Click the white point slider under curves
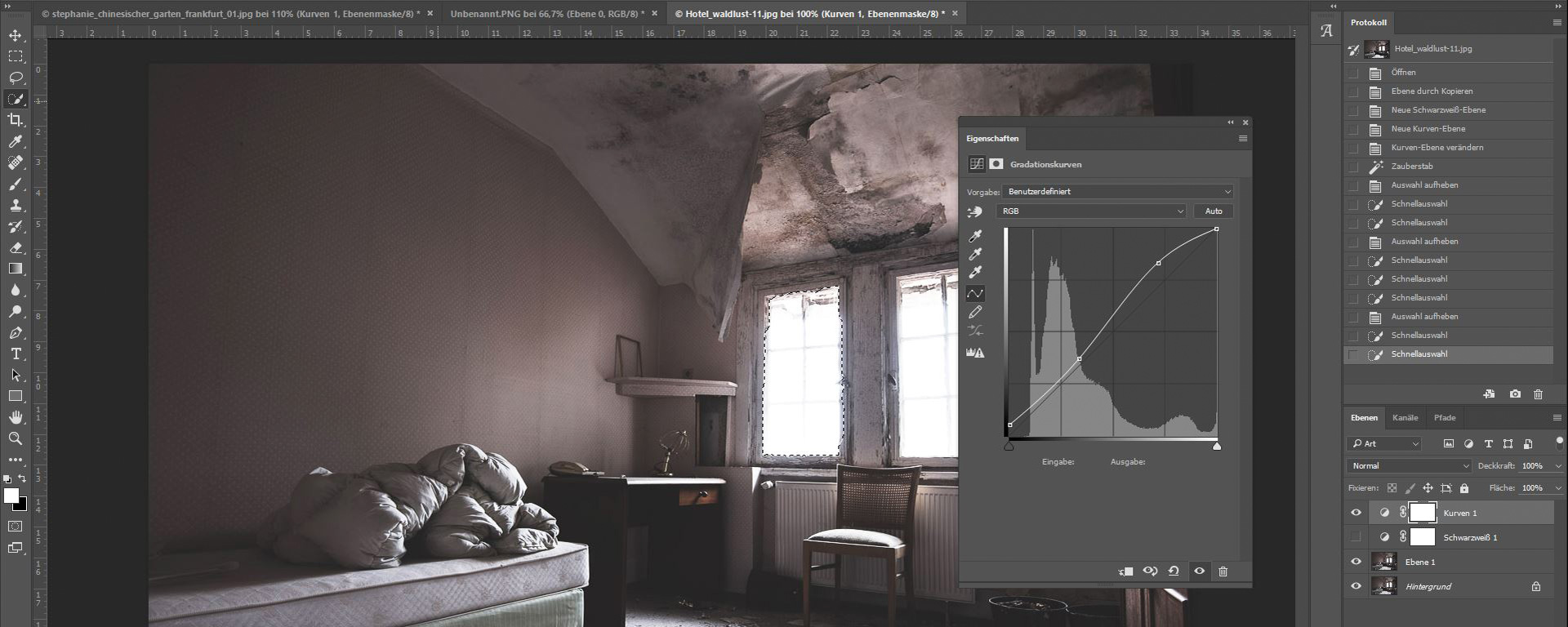 click(1217, 446)
